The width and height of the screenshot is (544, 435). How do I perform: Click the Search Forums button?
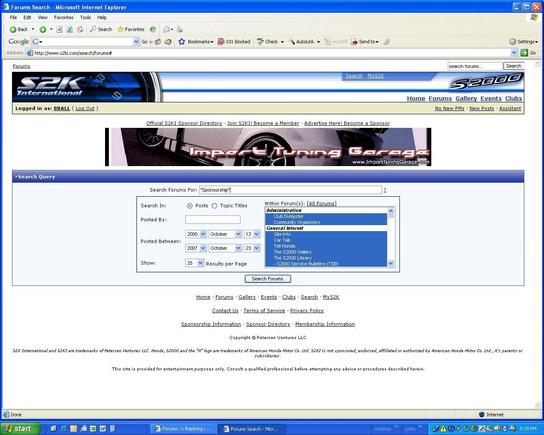(x=267, y=279)
